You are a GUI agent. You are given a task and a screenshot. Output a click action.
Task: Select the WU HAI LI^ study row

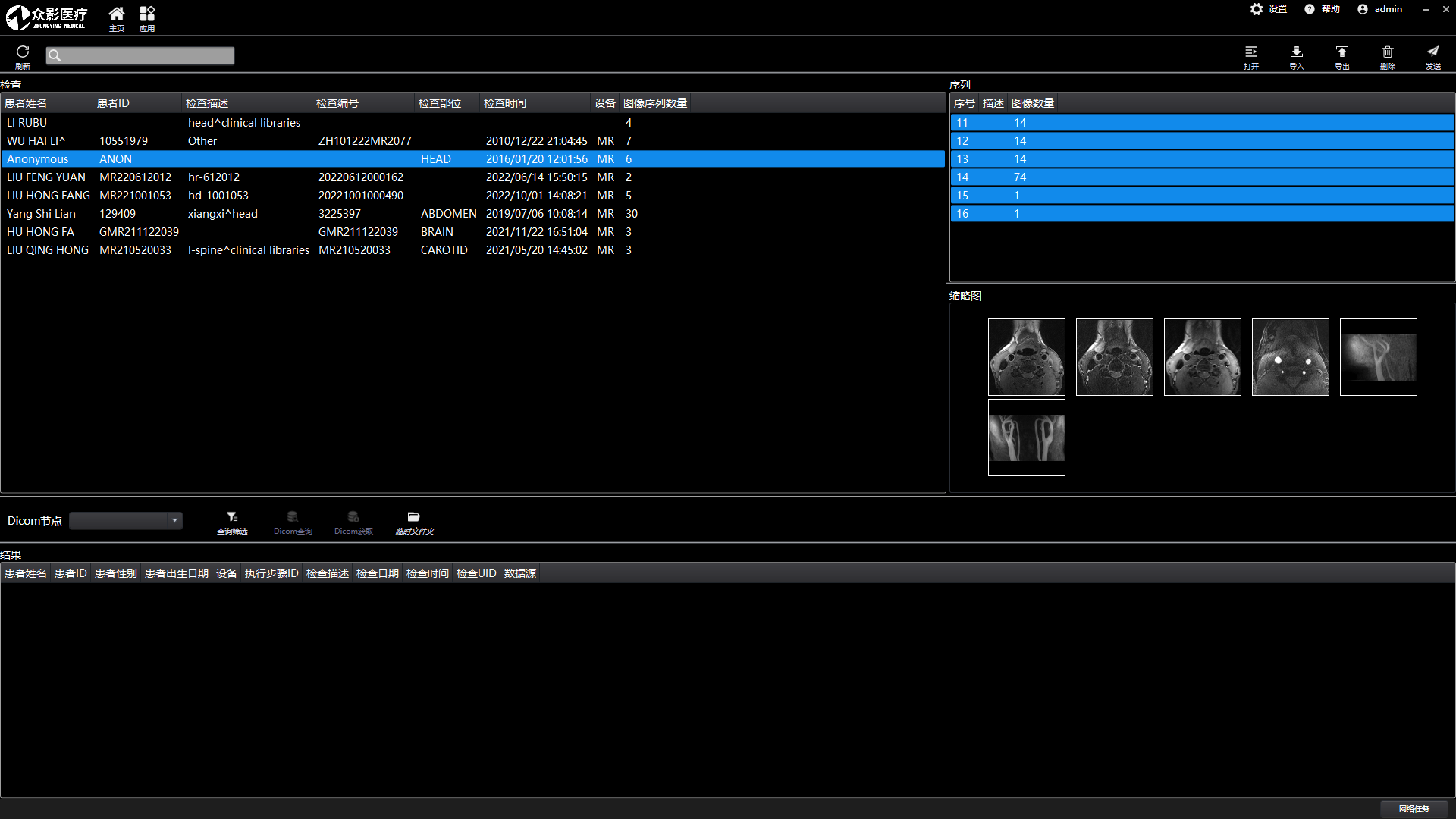472,141
